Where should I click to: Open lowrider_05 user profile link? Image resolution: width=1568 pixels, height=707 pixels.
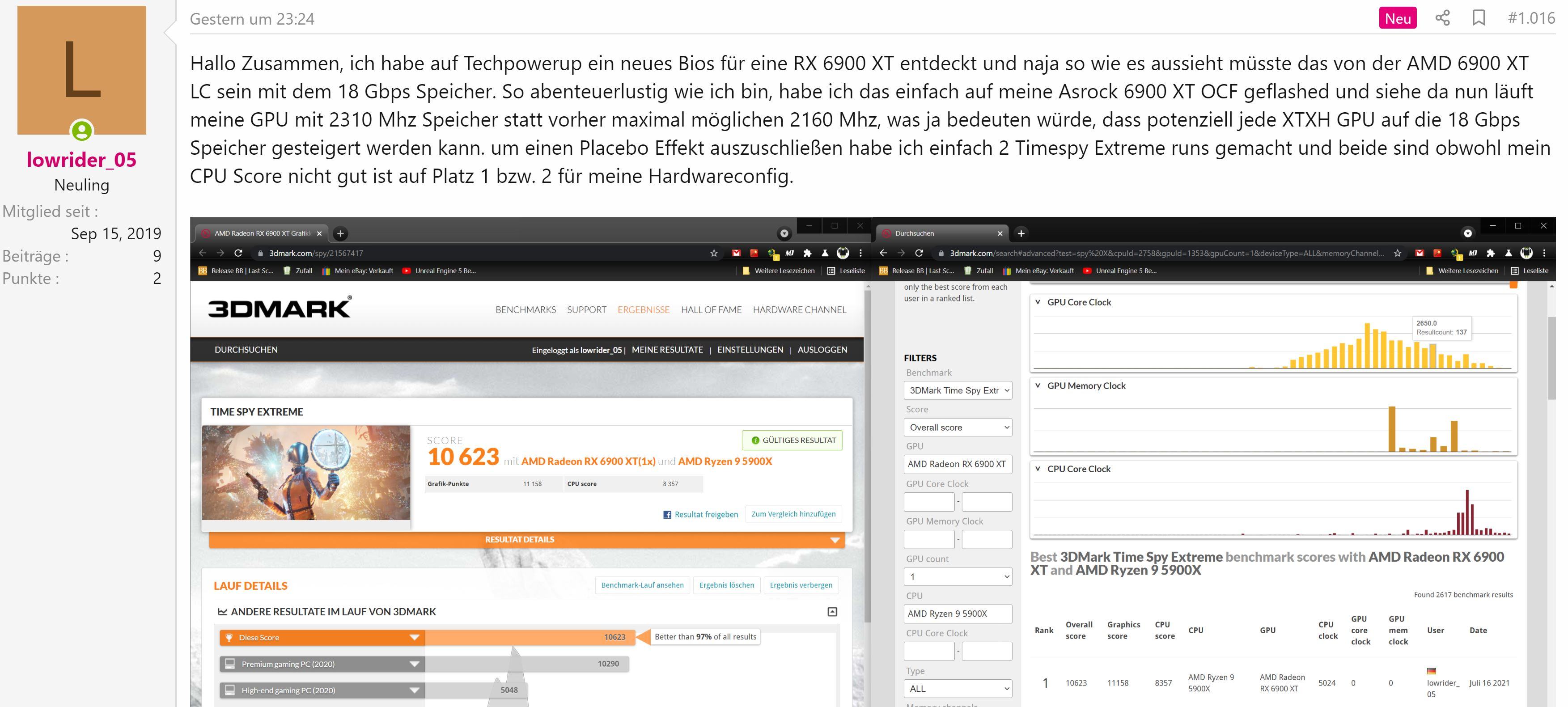(x=81, y=159)
